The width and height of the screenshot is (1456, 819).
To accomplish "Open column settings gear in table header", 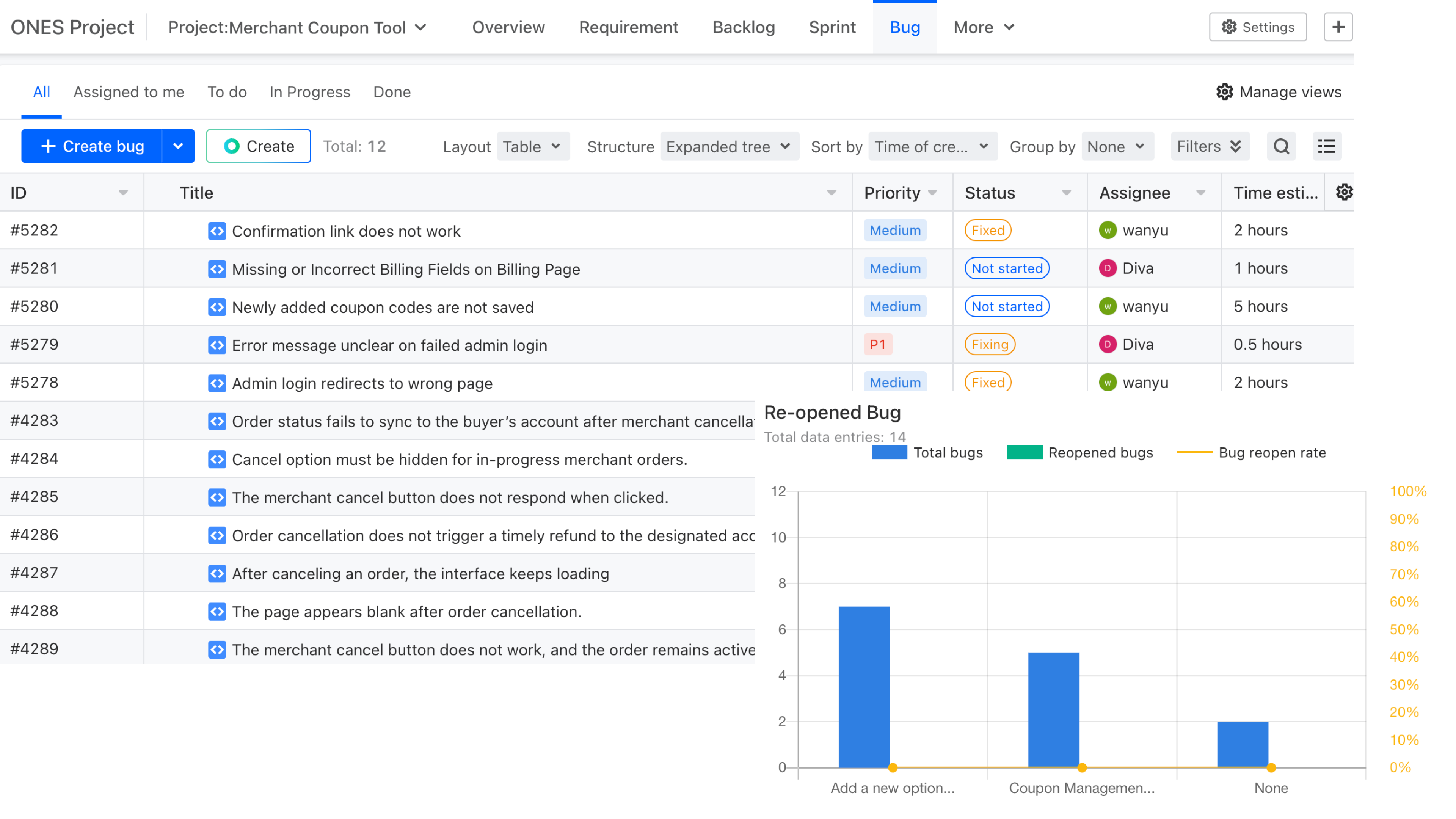I will click(x=1345, y=192).
